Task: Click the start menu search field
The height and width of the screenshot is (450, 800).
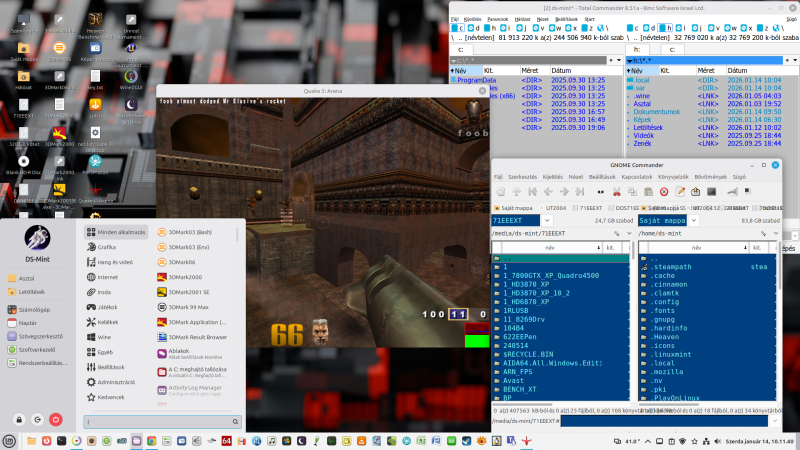Action: point(162,421)
